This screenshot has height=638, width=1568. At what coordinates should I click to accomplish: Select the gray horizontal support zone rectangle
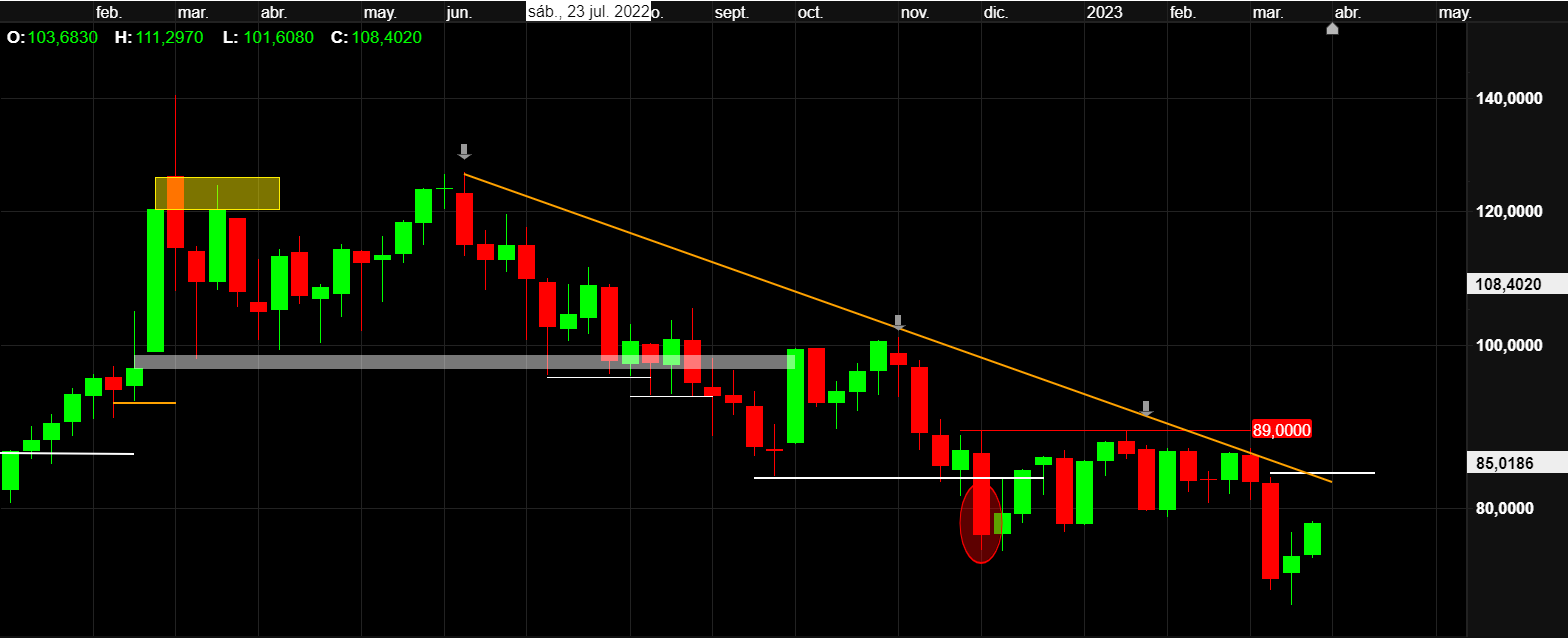(x=465, y=362)
